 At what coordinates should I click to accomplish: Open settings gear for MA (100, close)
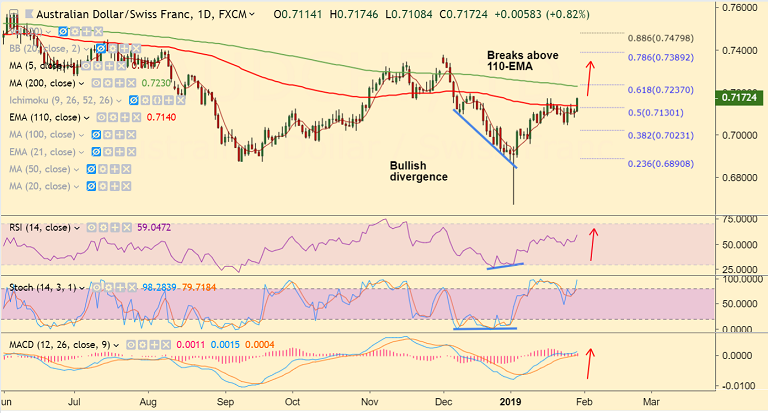tap(108, 135)
